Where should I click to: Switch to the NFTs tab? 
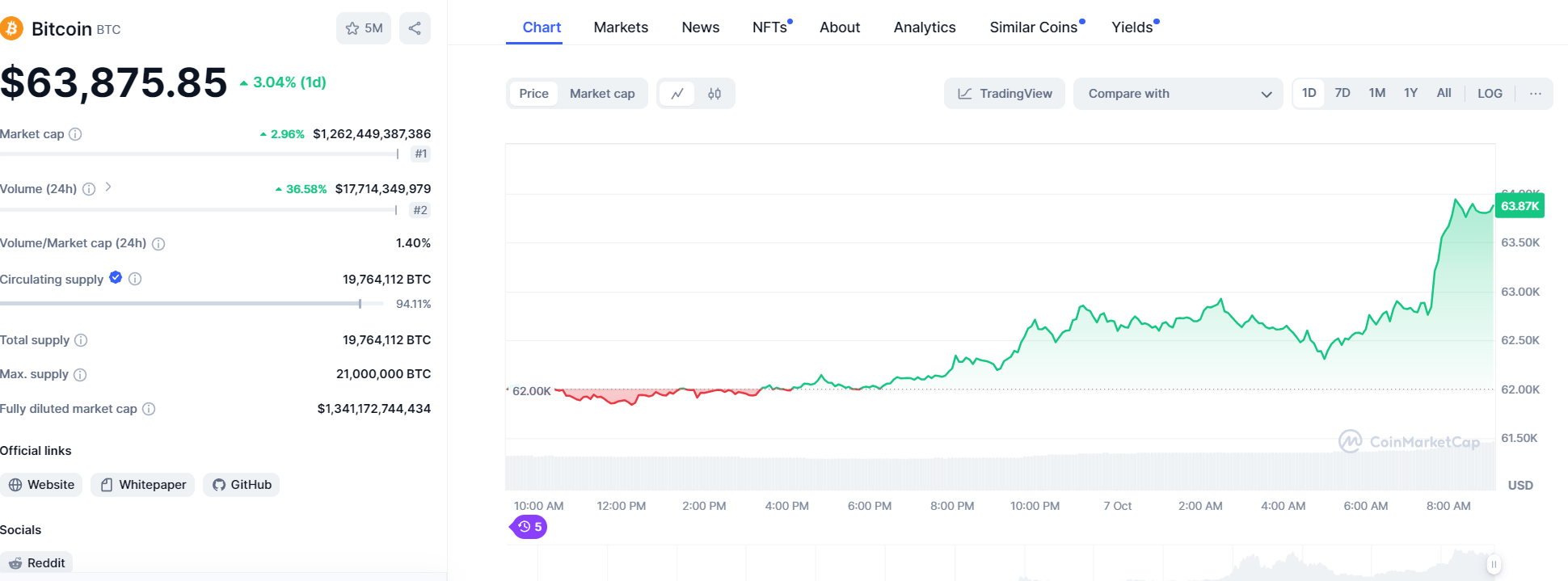[x=771, y=27]
